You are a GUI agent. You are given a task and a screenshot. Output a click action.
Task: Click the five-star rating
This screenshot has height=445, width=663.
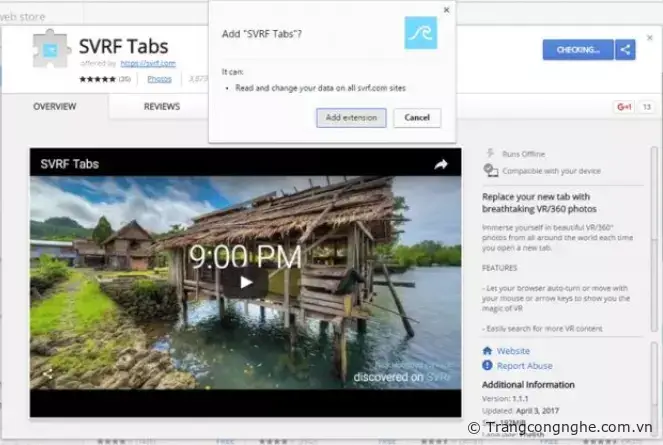tap(98, 78)
